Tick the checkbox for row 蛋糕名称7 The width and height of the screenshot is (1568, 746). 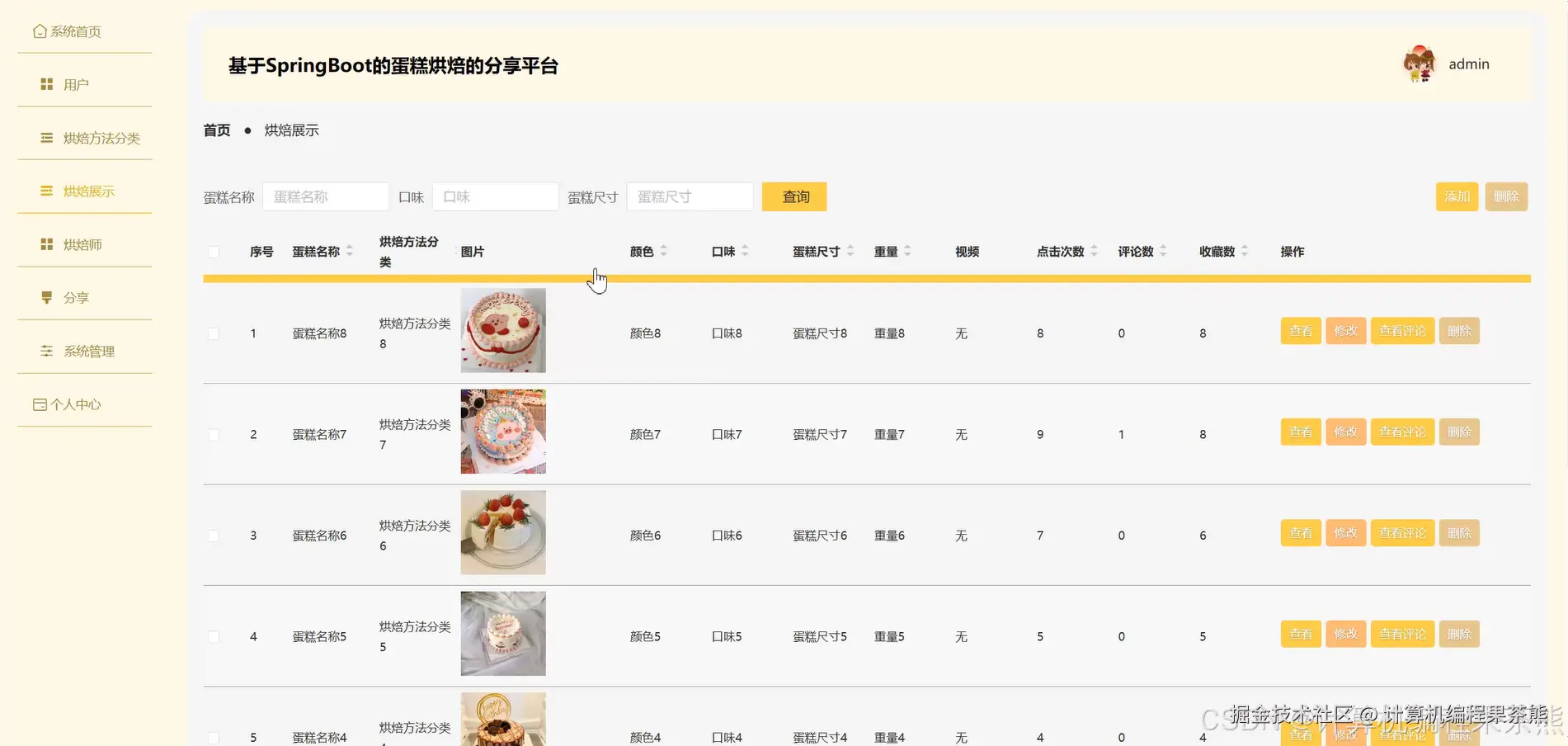(x=214, y=434)
